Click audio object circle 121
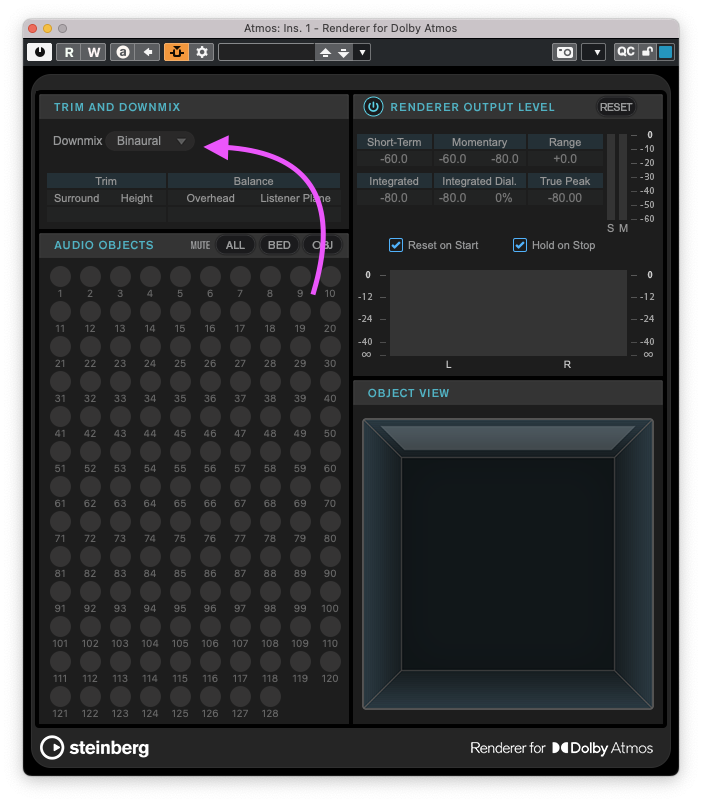702x803 pixels. tap(60, 696)
